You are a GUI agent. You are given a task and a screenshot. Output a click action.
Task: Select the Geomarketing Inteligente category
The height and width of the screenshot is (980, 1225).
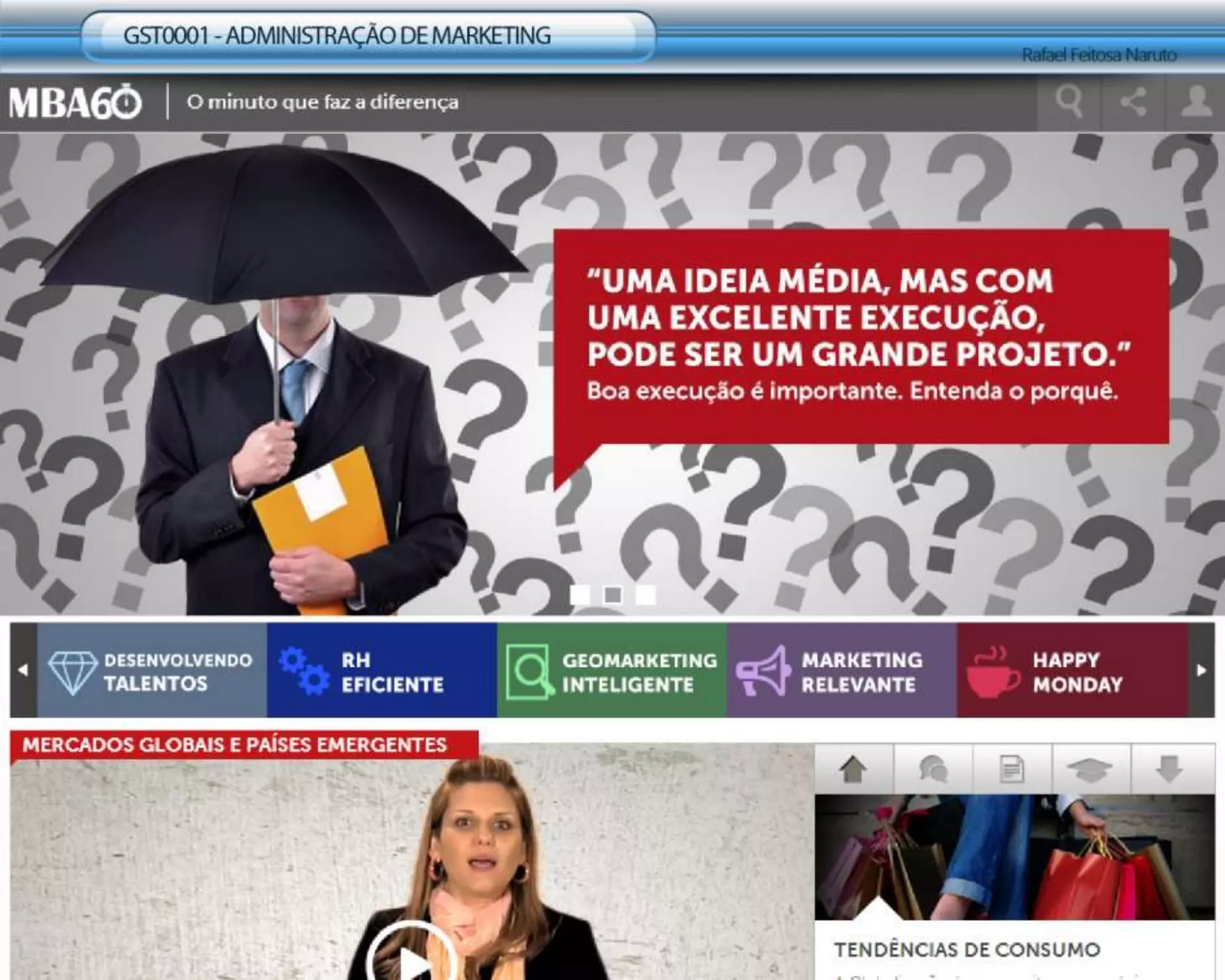[x=611, y=671]
